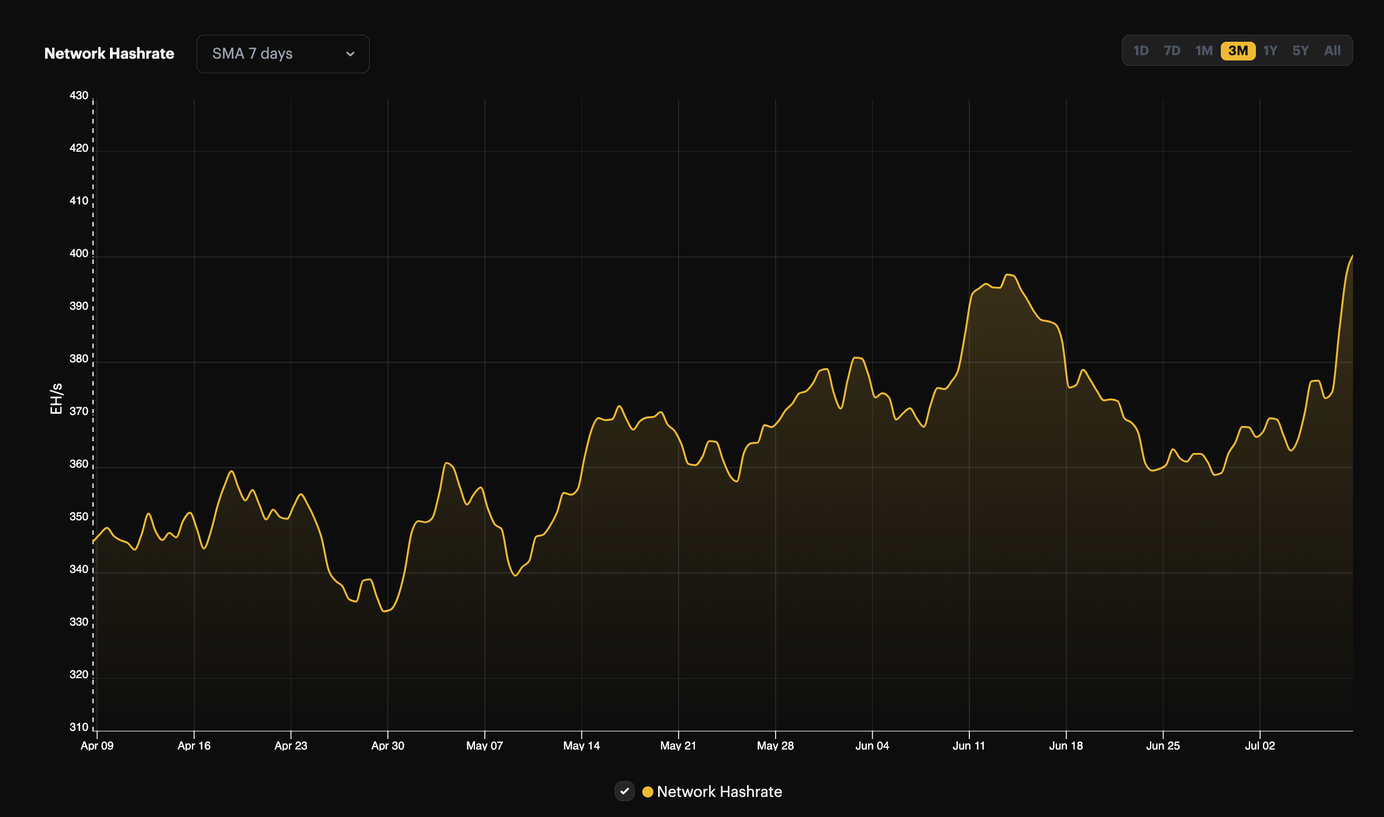Click the May 14 x-axis label
1384x817 pixels.
click(581, 746)
